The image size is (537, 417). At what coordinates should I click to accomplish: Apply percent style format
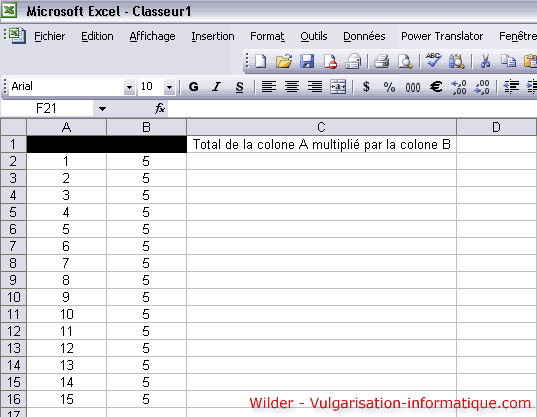389,87
